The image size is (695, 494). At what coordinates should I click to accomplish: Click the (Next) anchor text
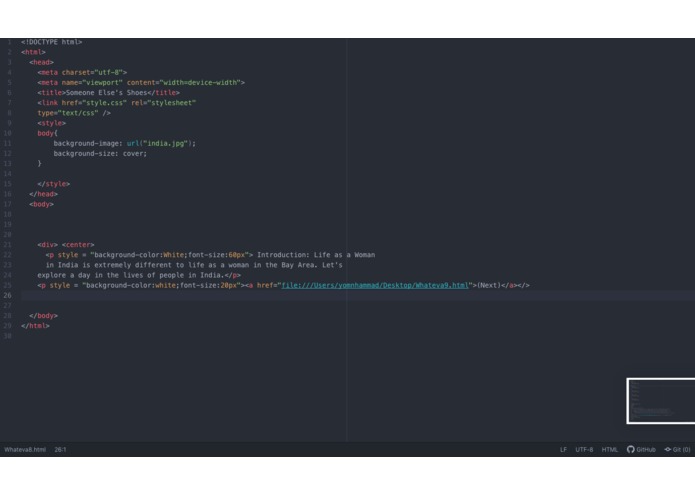[489, 285]
